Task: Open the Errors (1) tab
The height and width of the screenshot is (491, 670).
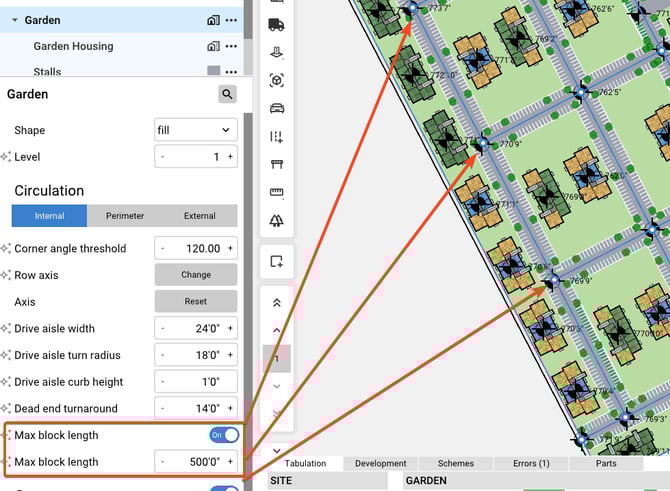Action: [530, 464]
